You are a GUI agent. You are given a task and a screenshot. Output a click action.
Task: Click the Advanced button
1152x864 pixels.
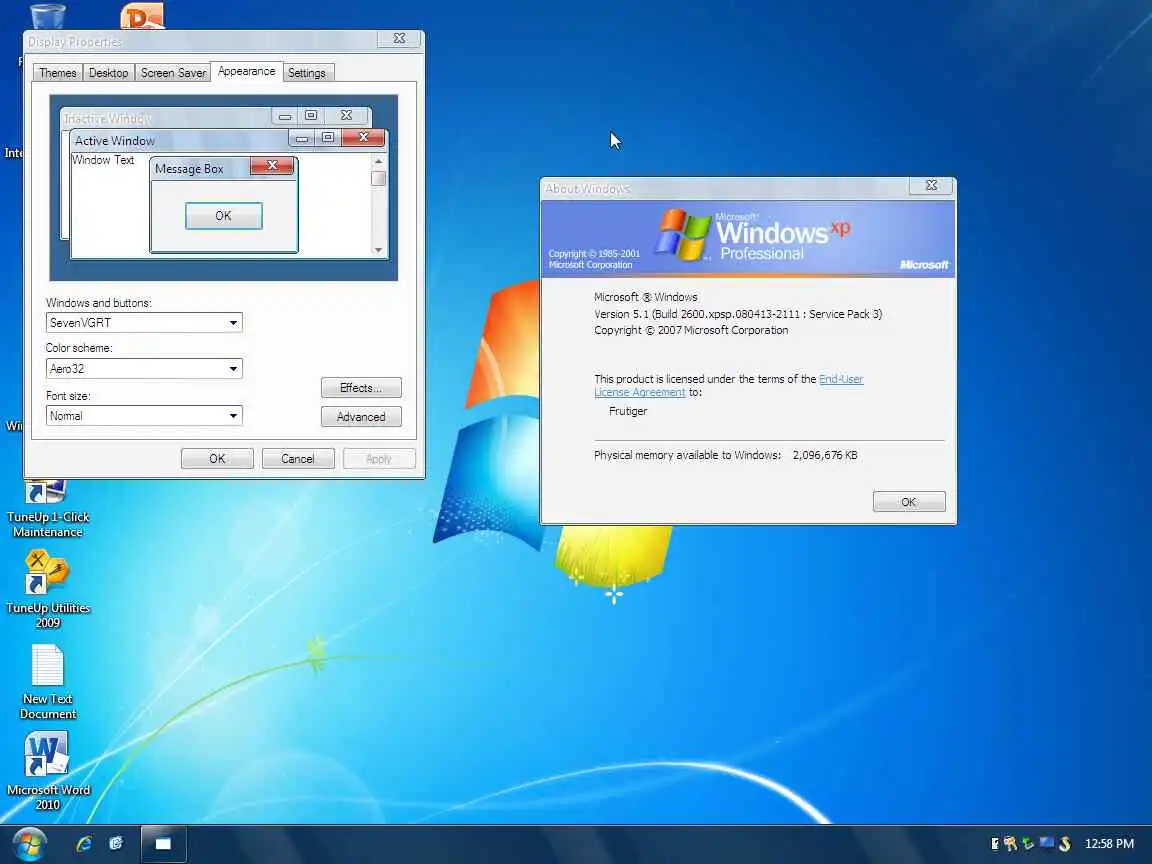tap(361, 417)
